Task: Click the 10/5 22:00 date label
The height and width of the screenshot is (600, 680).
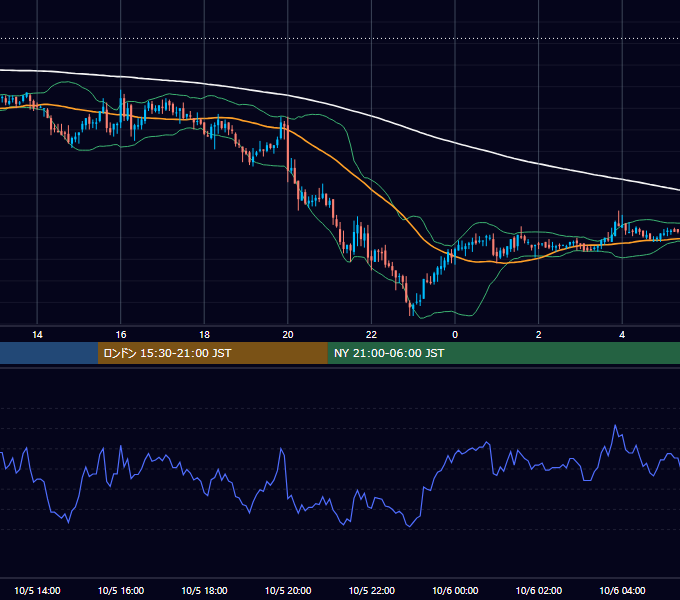Action: (372, 590)
